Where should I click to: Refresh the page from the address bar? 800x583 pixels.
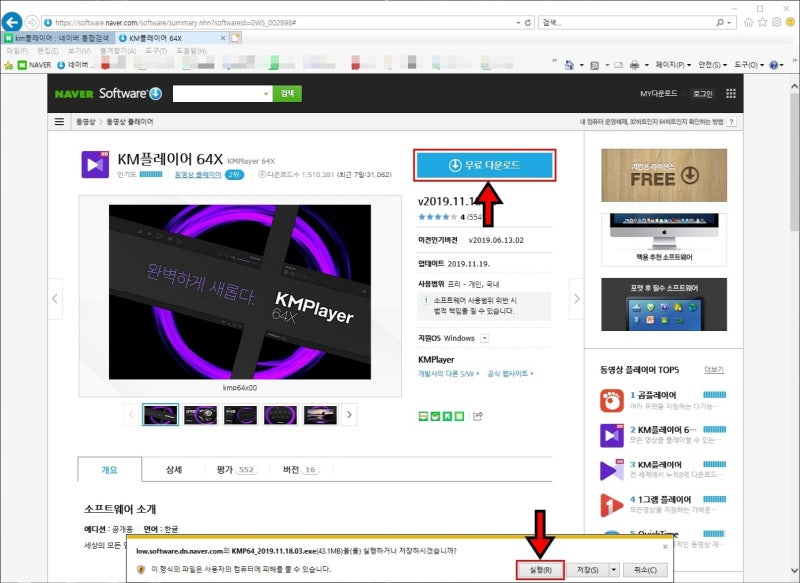[x=528, y=23]
